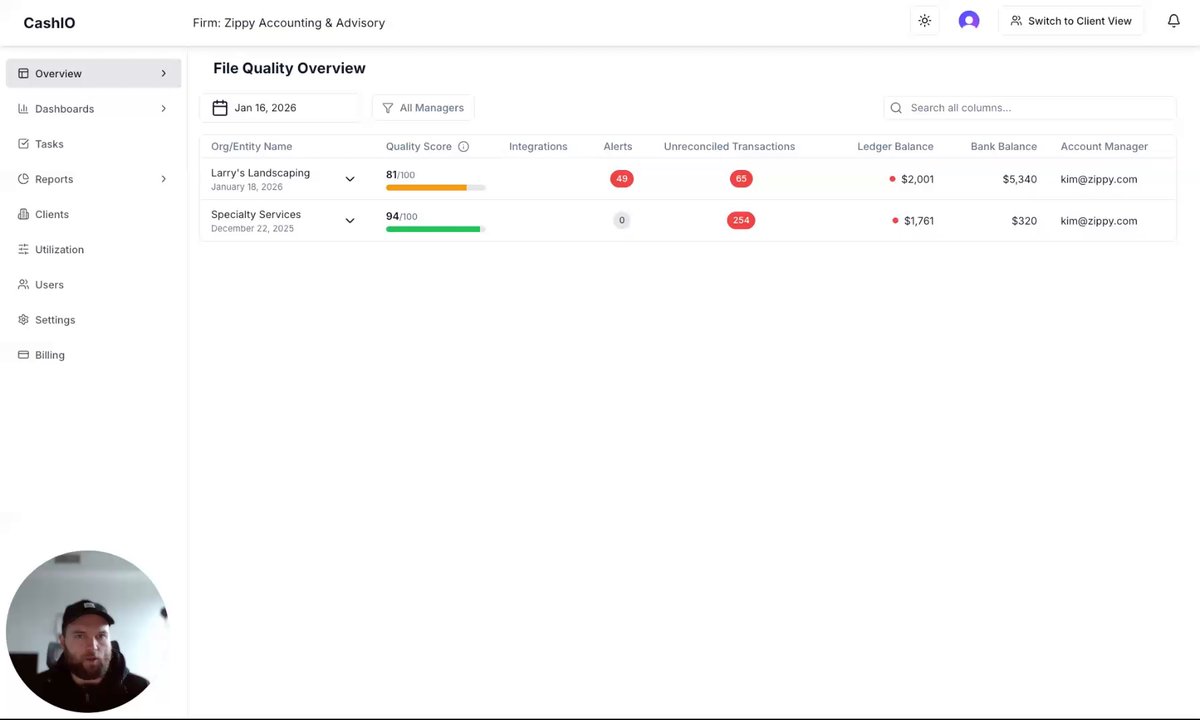The image size is (1200, 720).
Task: Open the Users menu item
Action: point(49,285)
